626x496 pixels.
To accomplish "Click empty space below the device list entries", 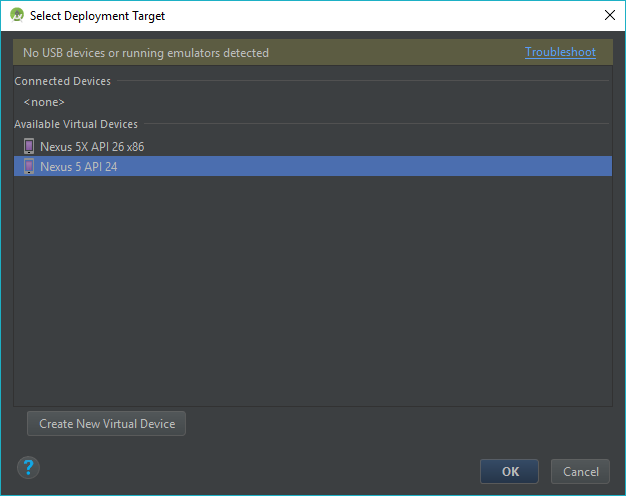I will click(312, 290).
